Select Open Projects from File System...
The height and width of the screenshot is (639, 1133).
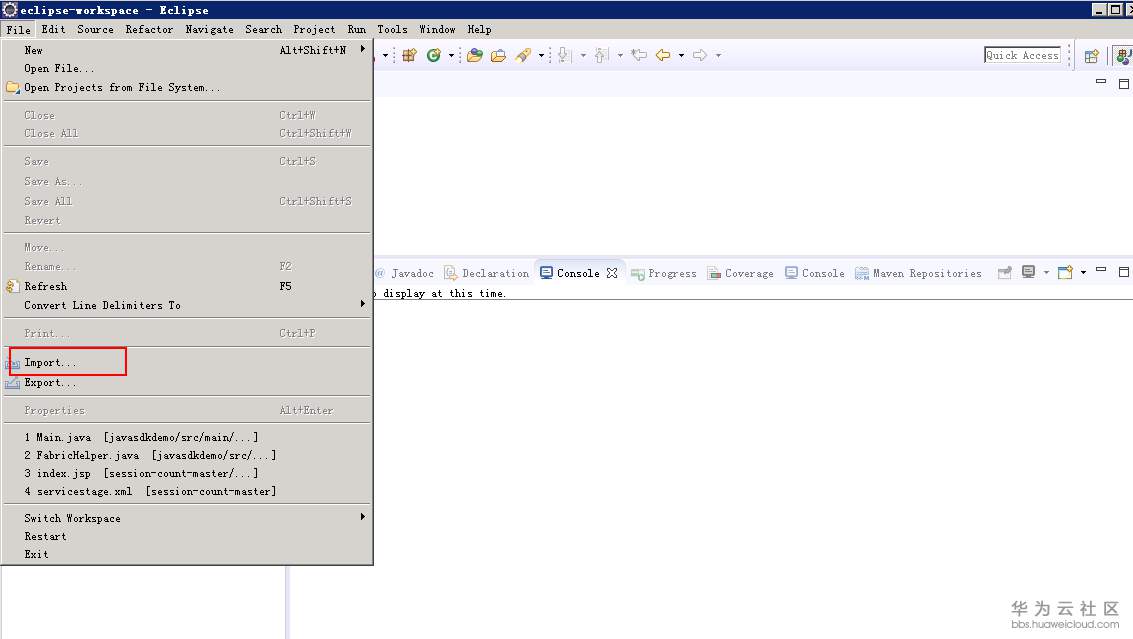pos(187,87)
